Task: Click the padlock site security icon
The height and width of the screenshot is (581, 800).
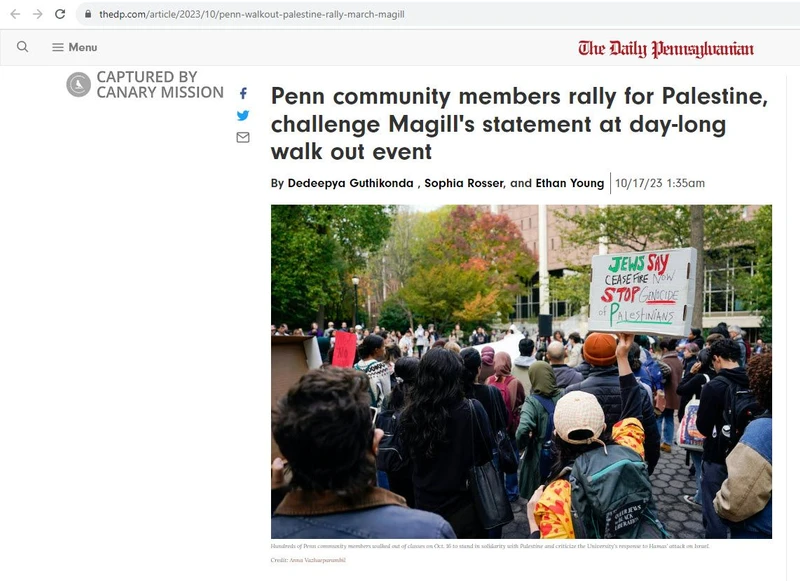Action: point(88,14)
